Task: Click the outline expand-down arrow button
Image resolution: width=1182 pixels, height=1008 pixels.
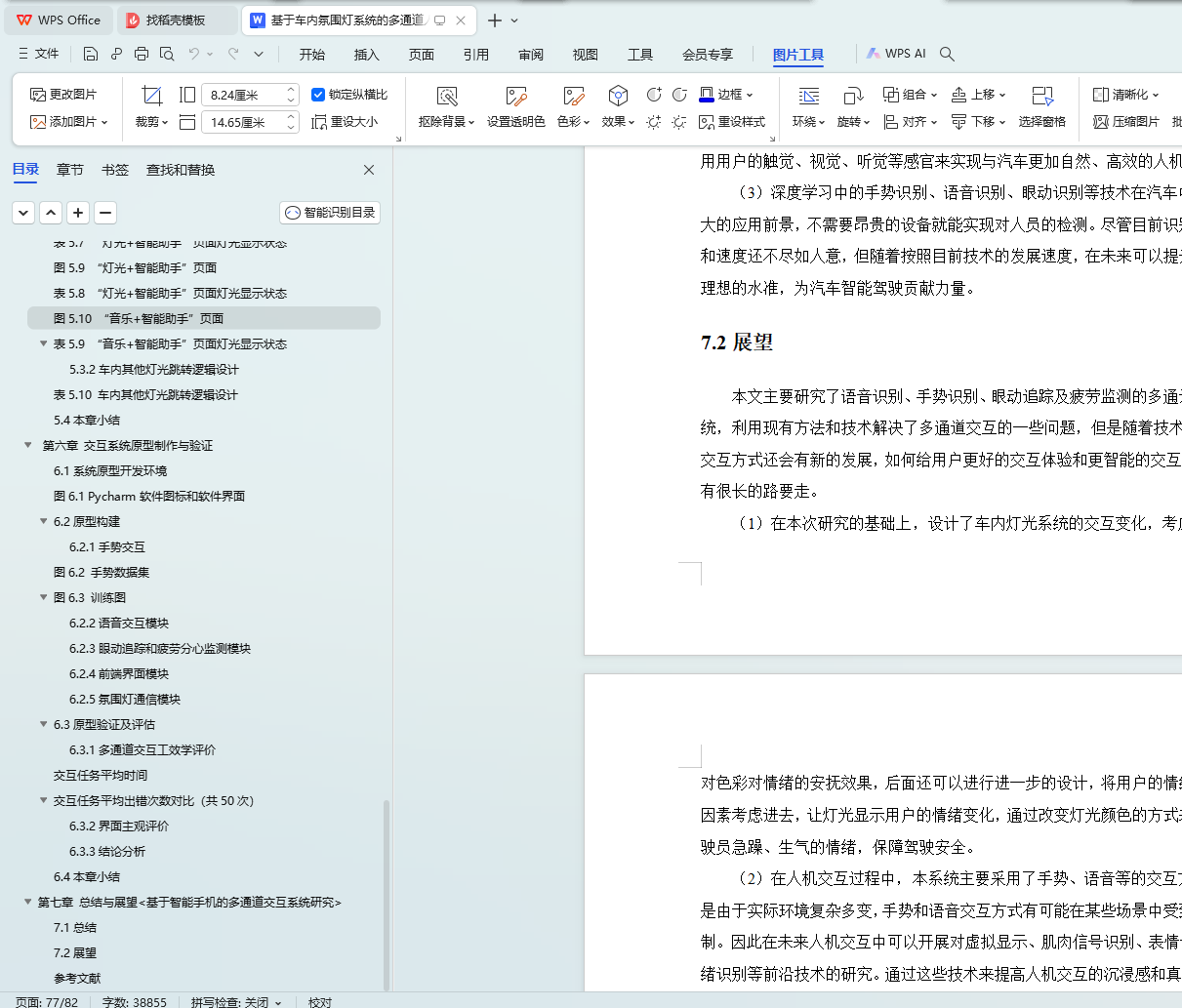Action: click(x=23, y=212)
